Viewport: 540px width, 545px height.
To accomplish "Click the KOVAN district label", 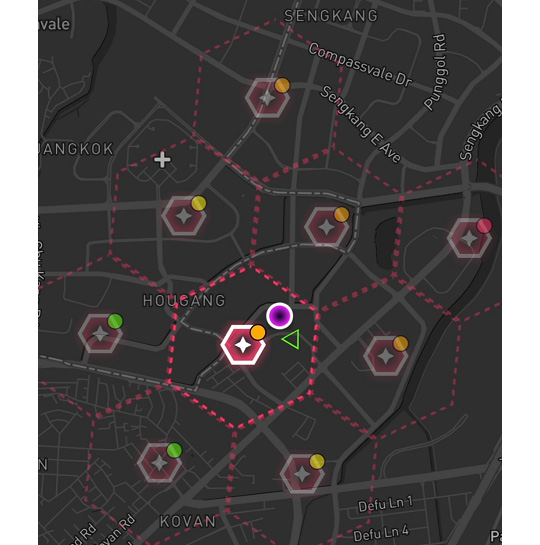I will click(188, 521).
